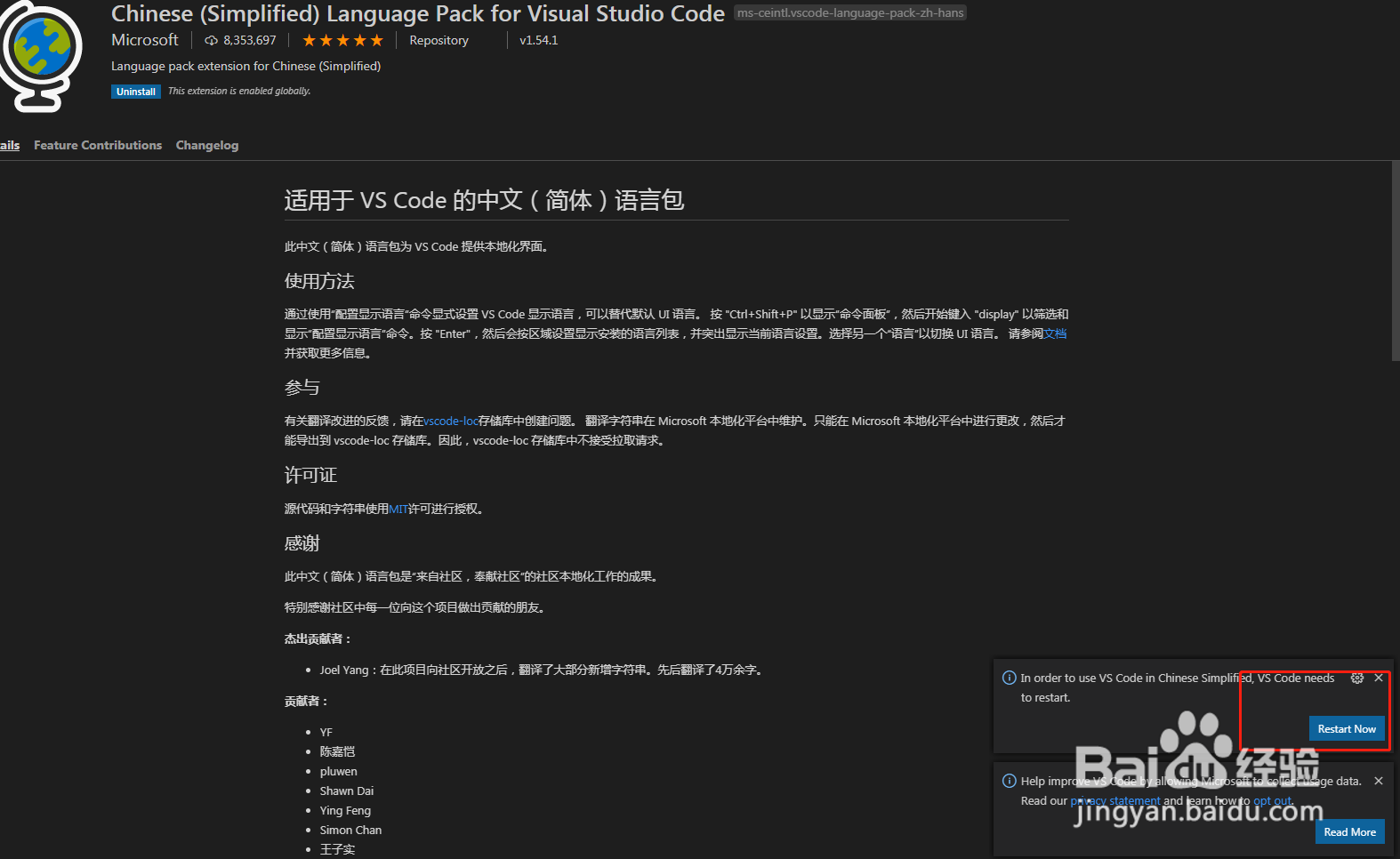Click the Restart Now button
Screen dimensions: 1400x859
click(x=1347, y=728)
